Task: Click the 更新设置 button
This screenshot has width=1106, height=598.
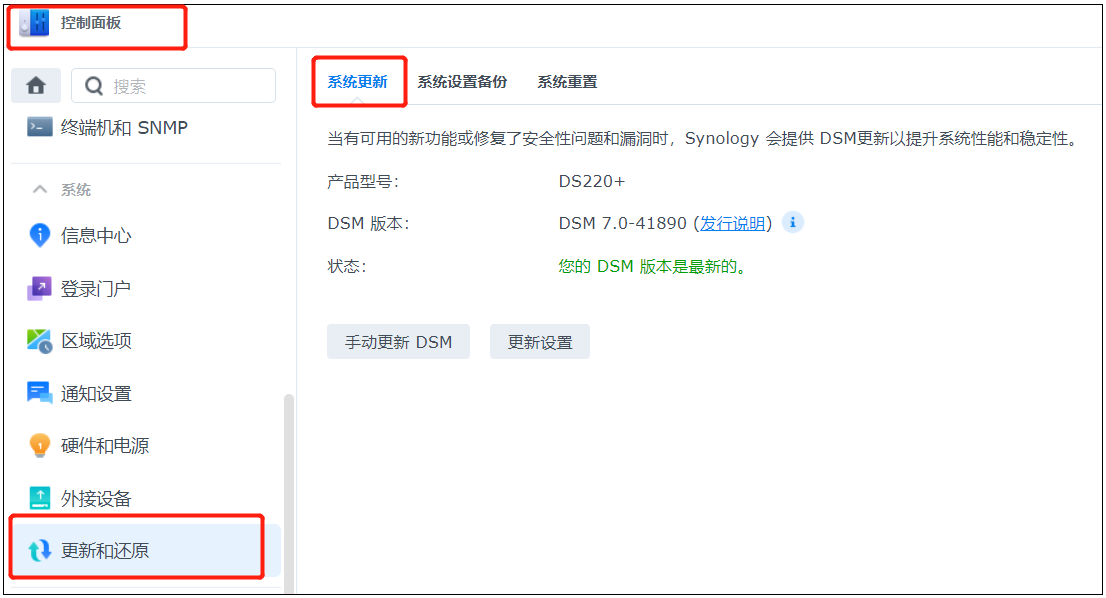Action: [540, 342]
